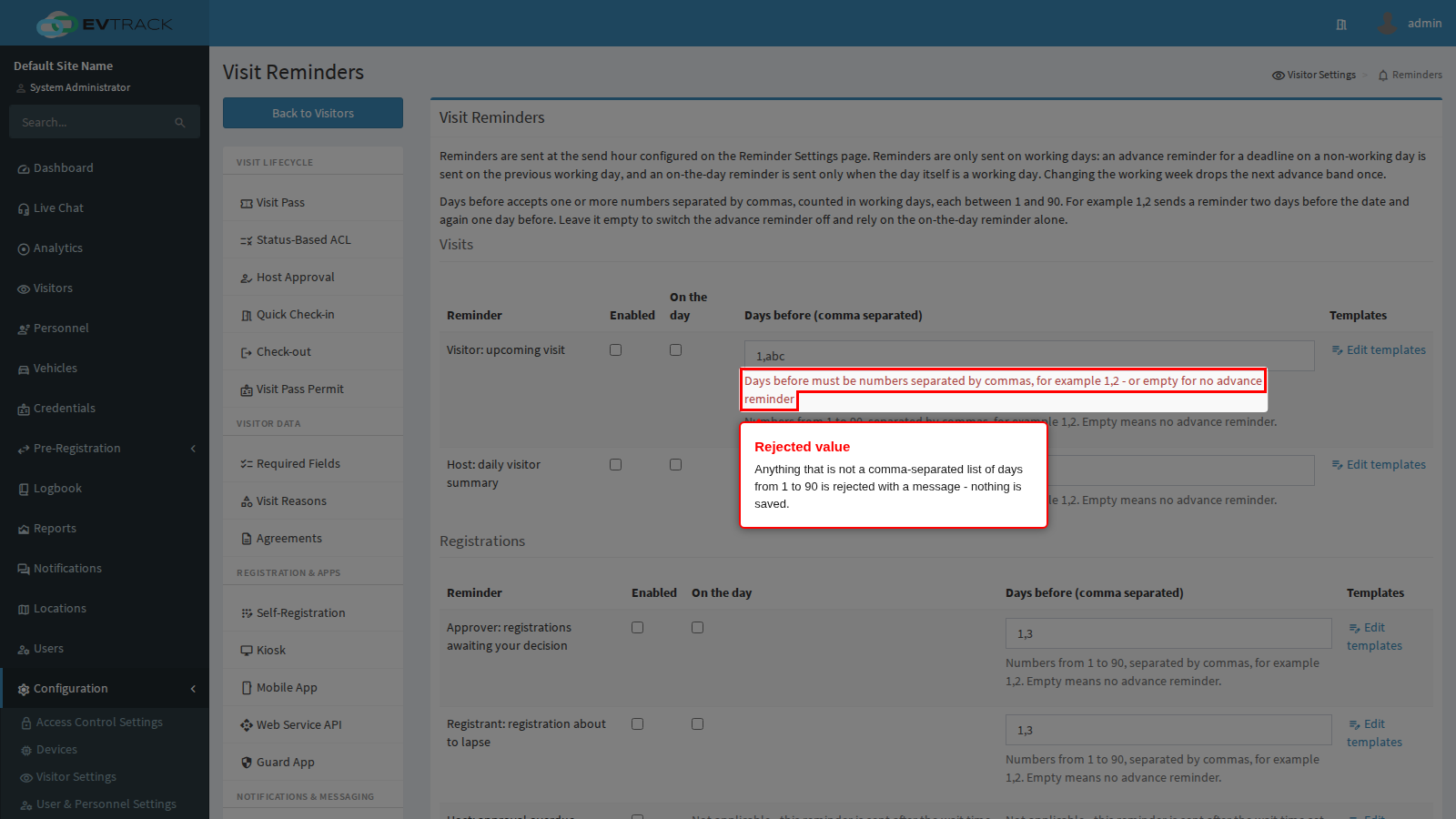
Task: Edit templates for Visitor upcoming visit
Action: (1379, 350)
